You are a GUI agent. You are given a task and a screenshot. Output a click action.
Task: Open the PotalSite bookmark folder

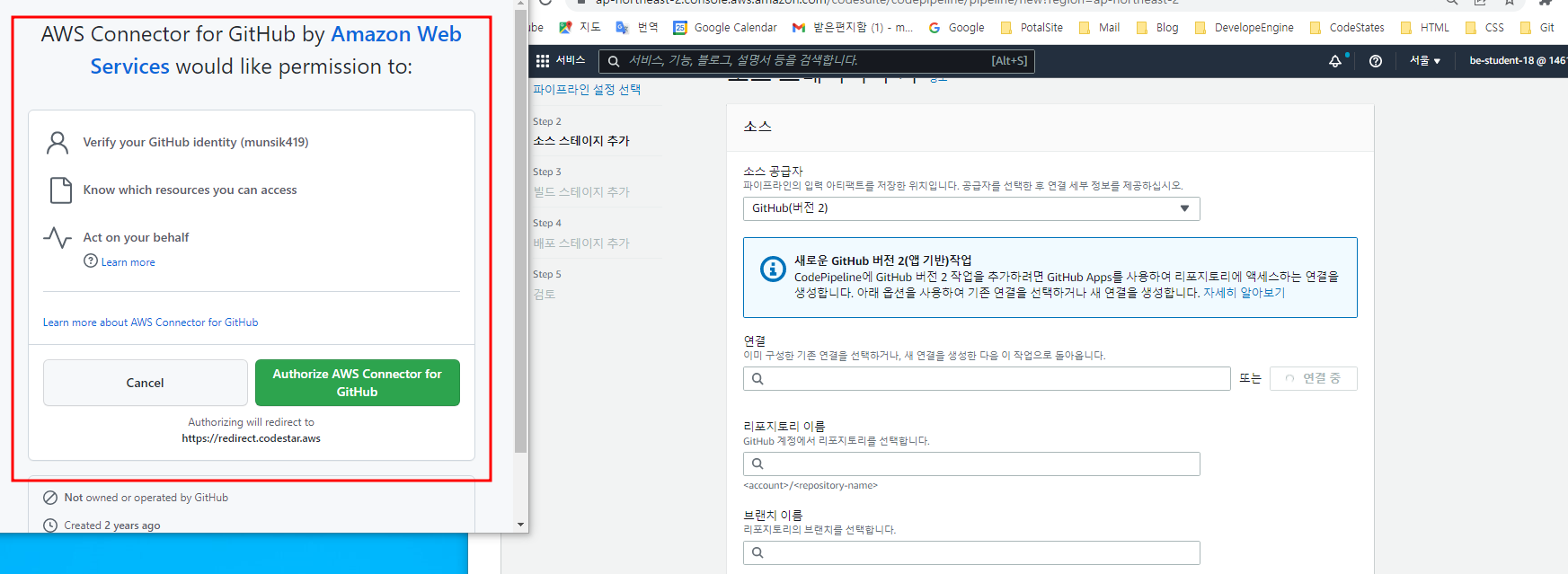pyautogui.click(x=1032, y=28)
